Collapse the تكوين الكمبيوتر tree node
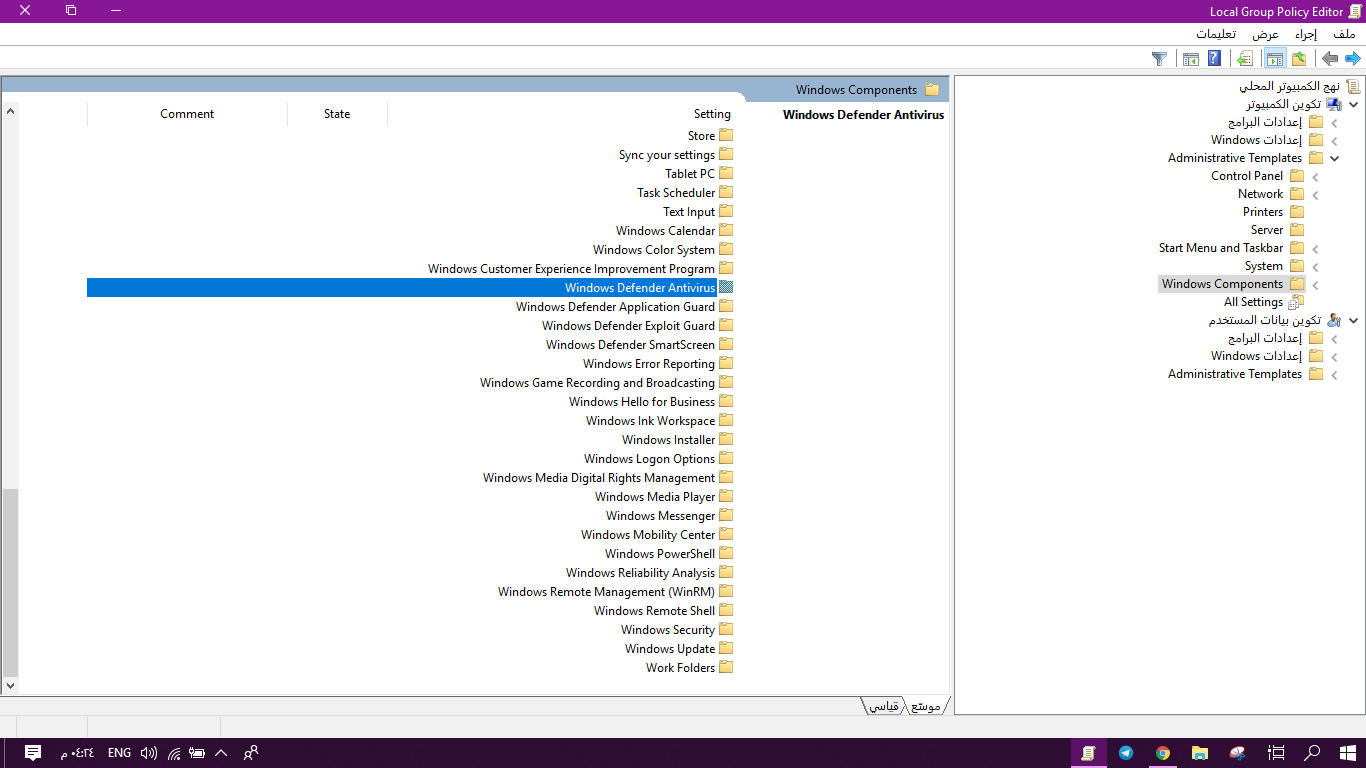1366x768 pixels. point(1354,104)
